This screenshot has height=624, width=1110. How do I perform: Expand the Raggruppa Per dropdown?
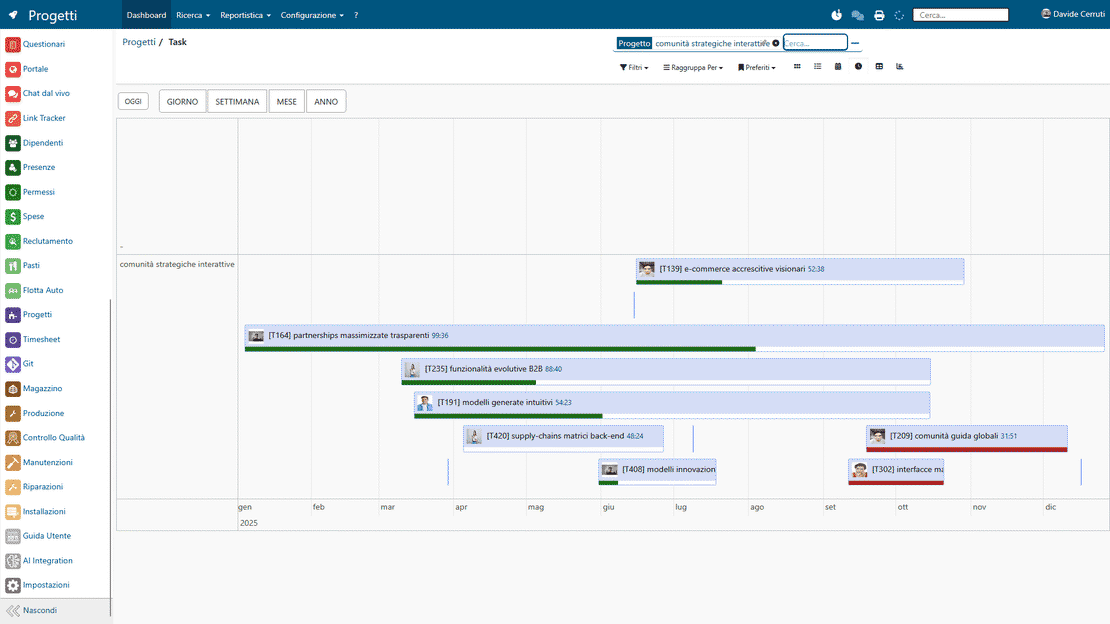click(692, 67)
